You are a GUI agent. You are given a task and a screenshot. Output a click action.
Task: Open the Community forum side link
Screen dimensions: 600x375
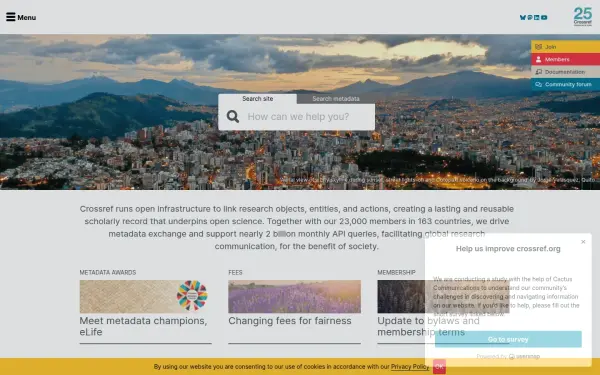[566, 85]
